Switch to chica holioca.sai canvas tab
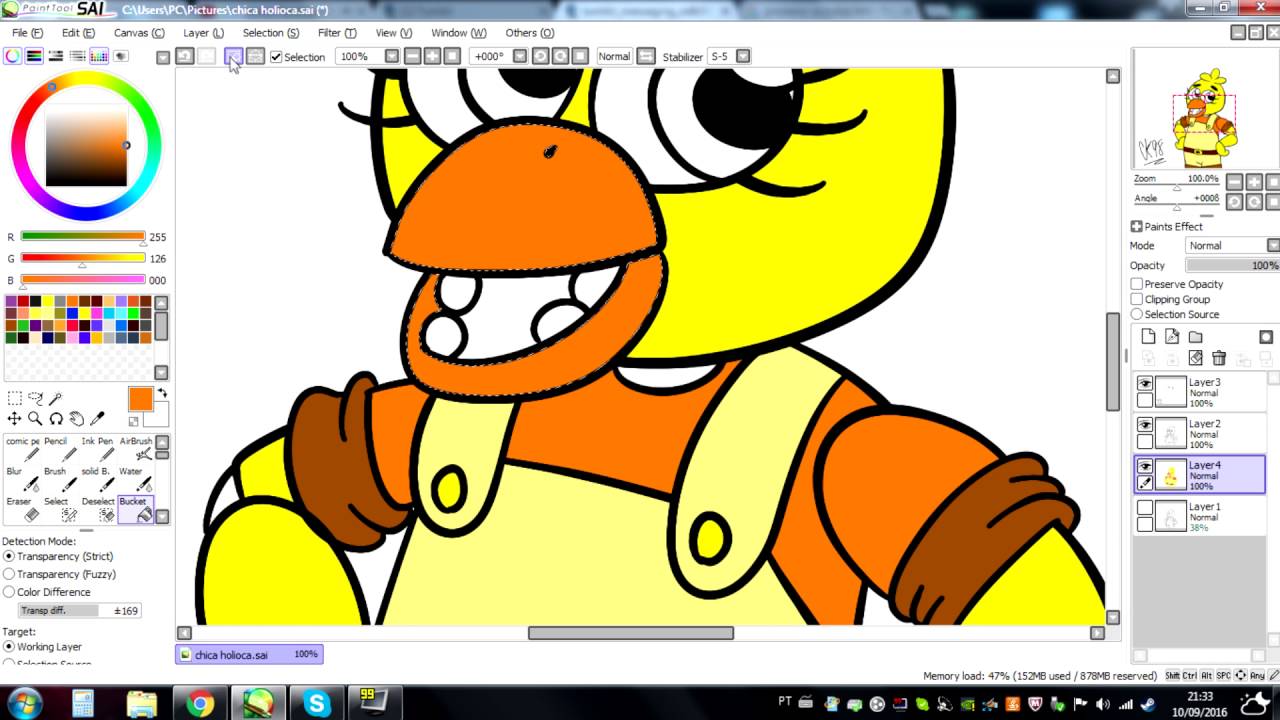 249,655
